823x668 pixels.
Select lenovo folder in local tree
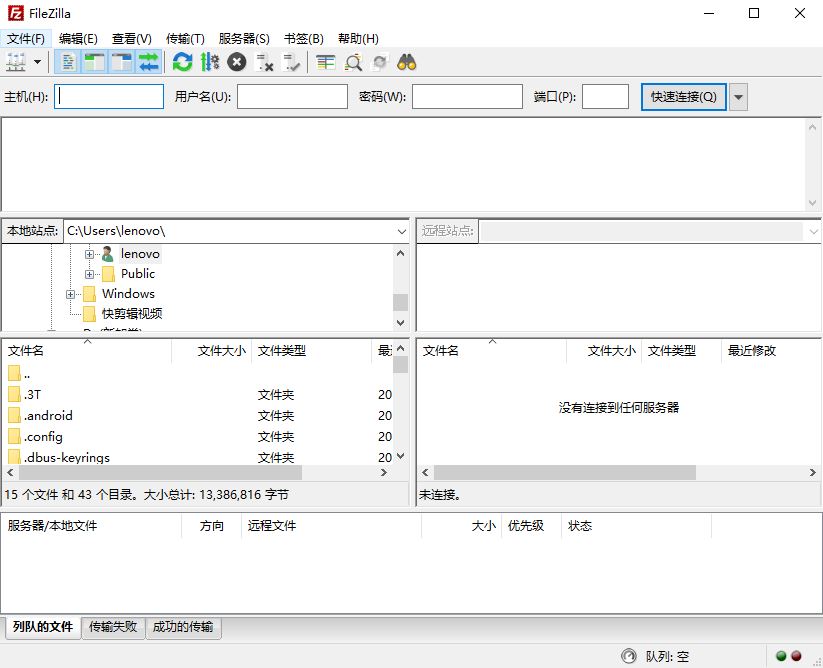[140, 254]
